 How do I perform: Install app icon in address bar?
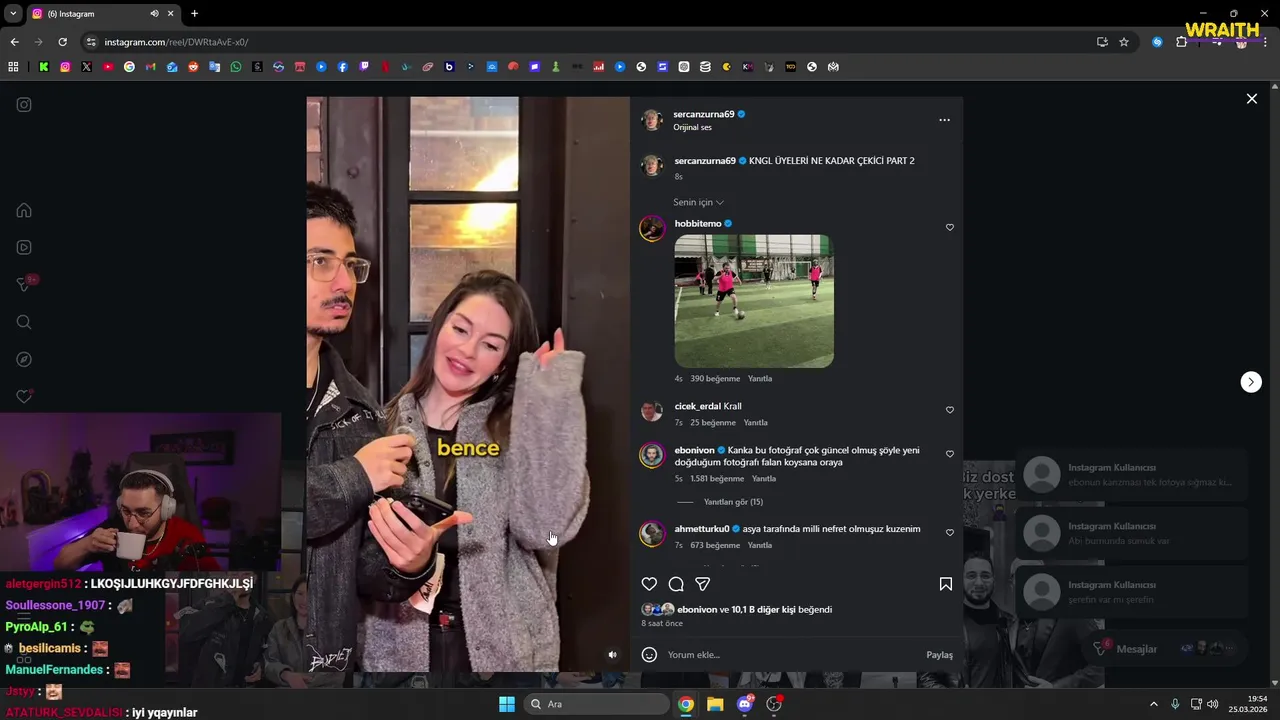(1102, 42)
